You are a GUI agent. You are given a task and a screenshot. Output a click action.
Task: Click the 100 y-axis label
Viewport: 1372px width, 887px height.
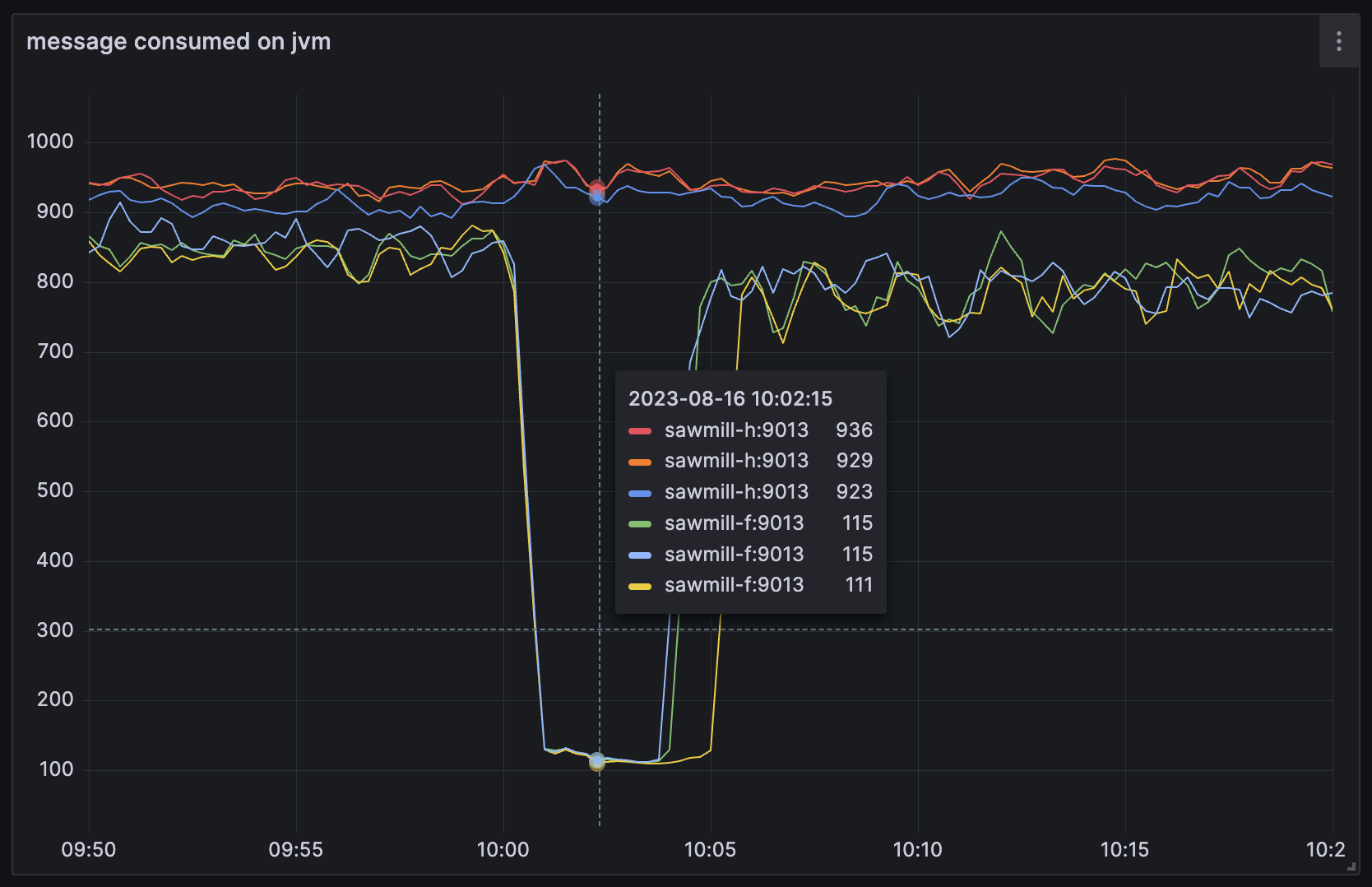tap(56, 769)
